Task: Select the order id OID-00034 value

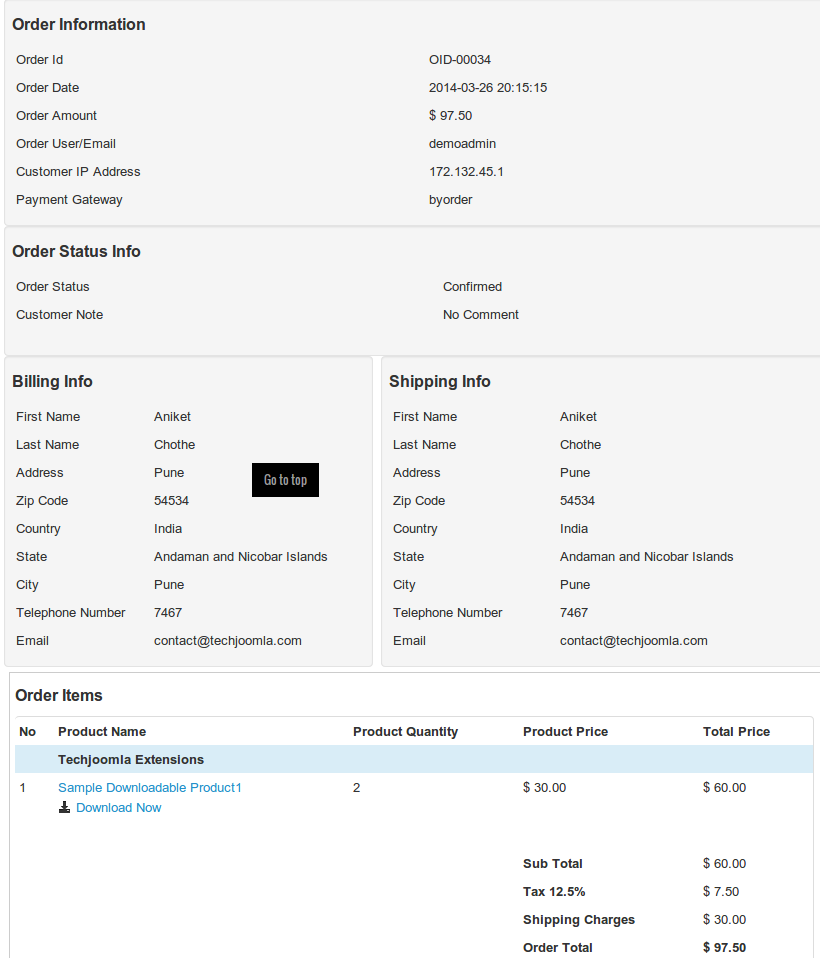Action: pyautogui.click(x=459, y=59)
